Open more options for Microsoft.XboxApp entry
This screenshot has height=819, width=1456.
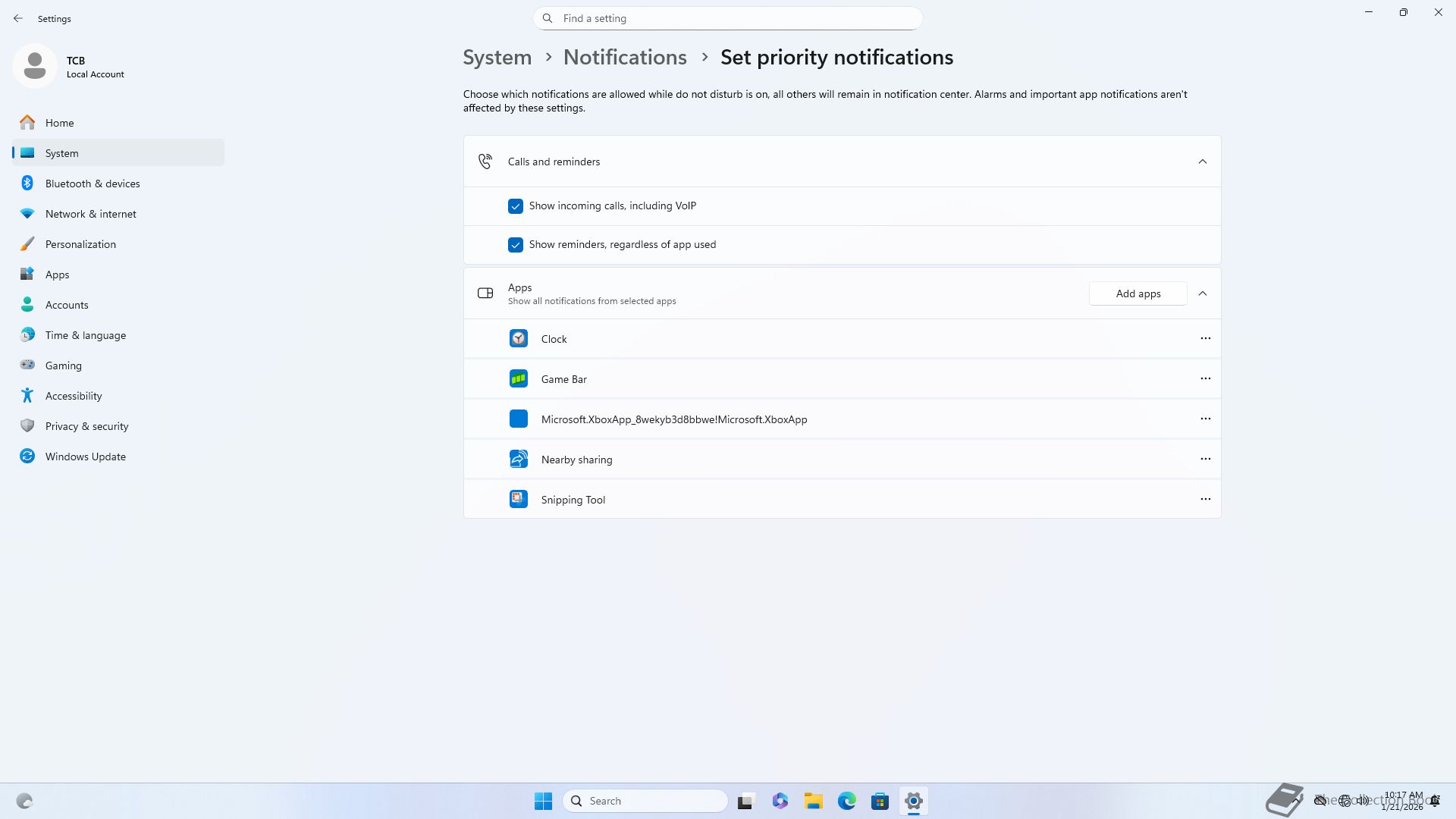1205,419
